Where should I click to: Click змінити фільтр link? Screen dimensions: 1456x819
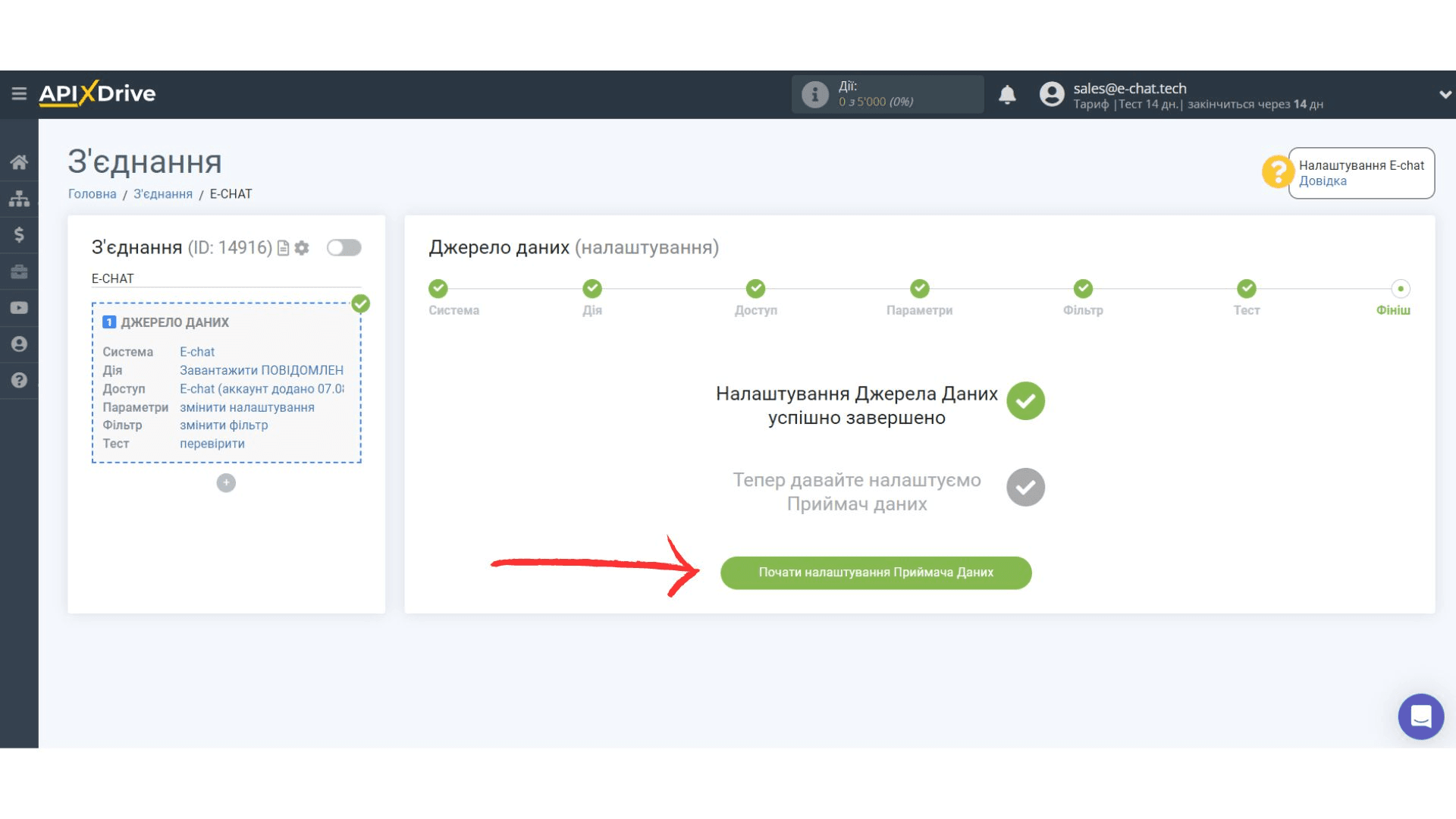point(224,425)
